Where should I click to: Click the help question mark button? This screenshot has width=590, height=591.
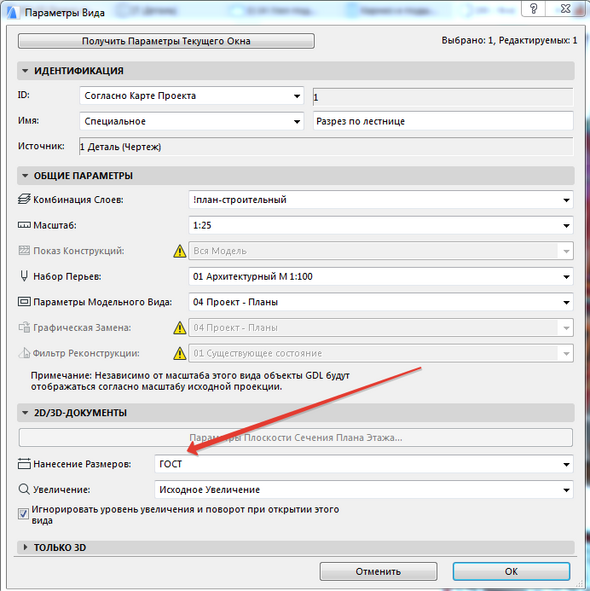click(533, 8)
